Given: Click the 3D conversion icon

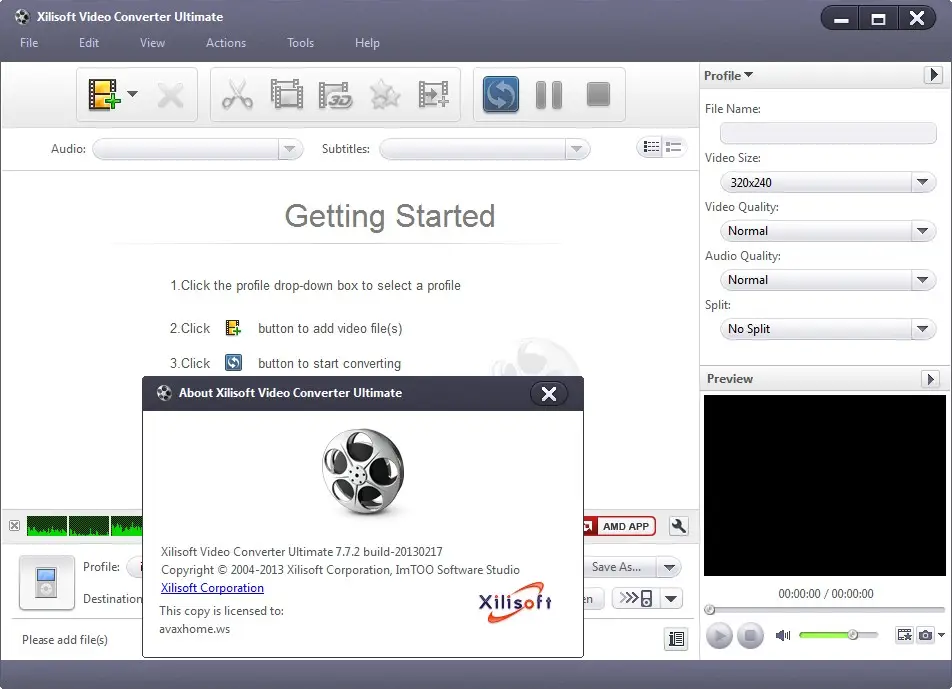Looking at the screenshot, I should coord(335,95).
